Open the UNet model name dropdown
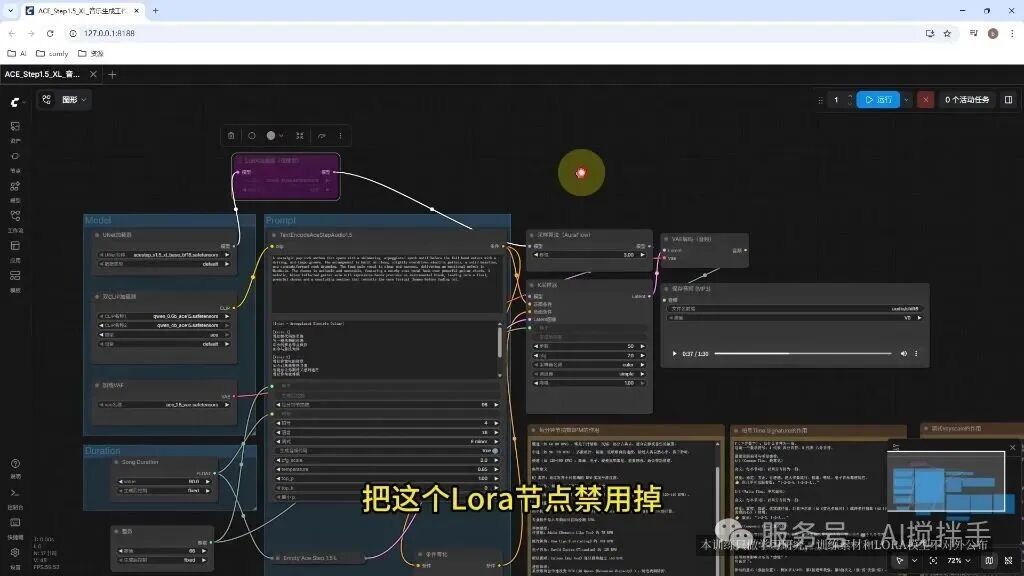Viewport: 1024px width, 576px height. point(165,255)
